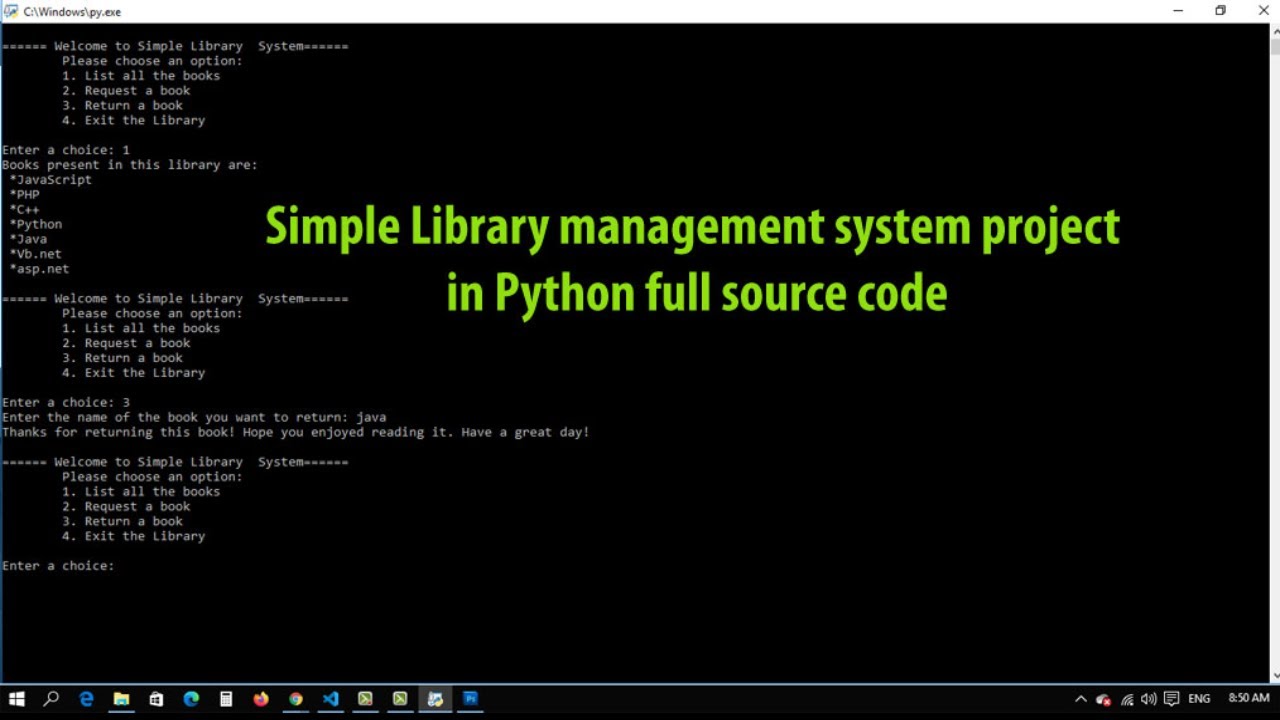This screenshot has width=1280, height=720.
Task: Click the vertical scrollbar thumb
Action: 1275,45
